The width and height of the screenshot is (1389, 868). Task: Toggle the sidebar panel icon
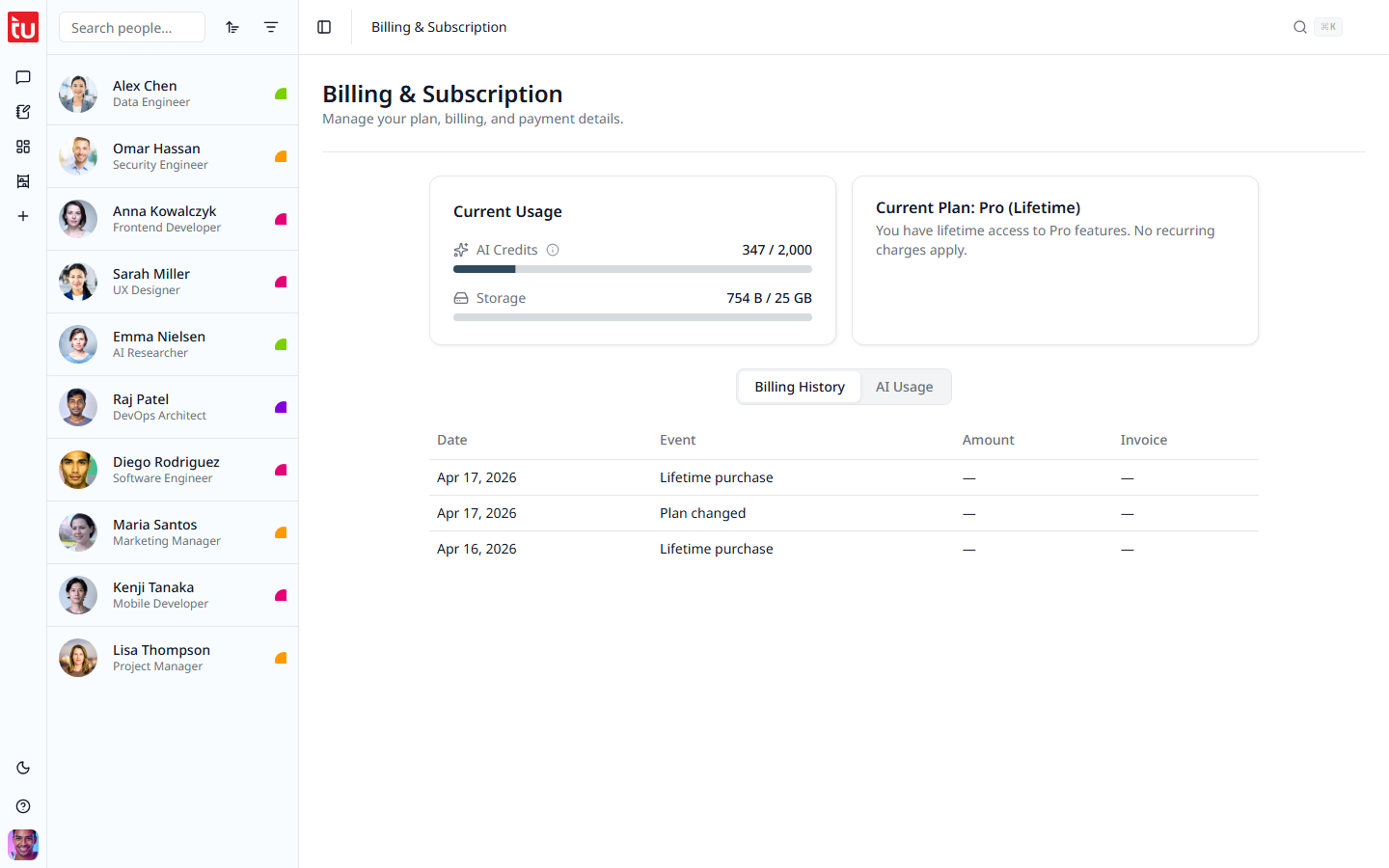point(324,27)
